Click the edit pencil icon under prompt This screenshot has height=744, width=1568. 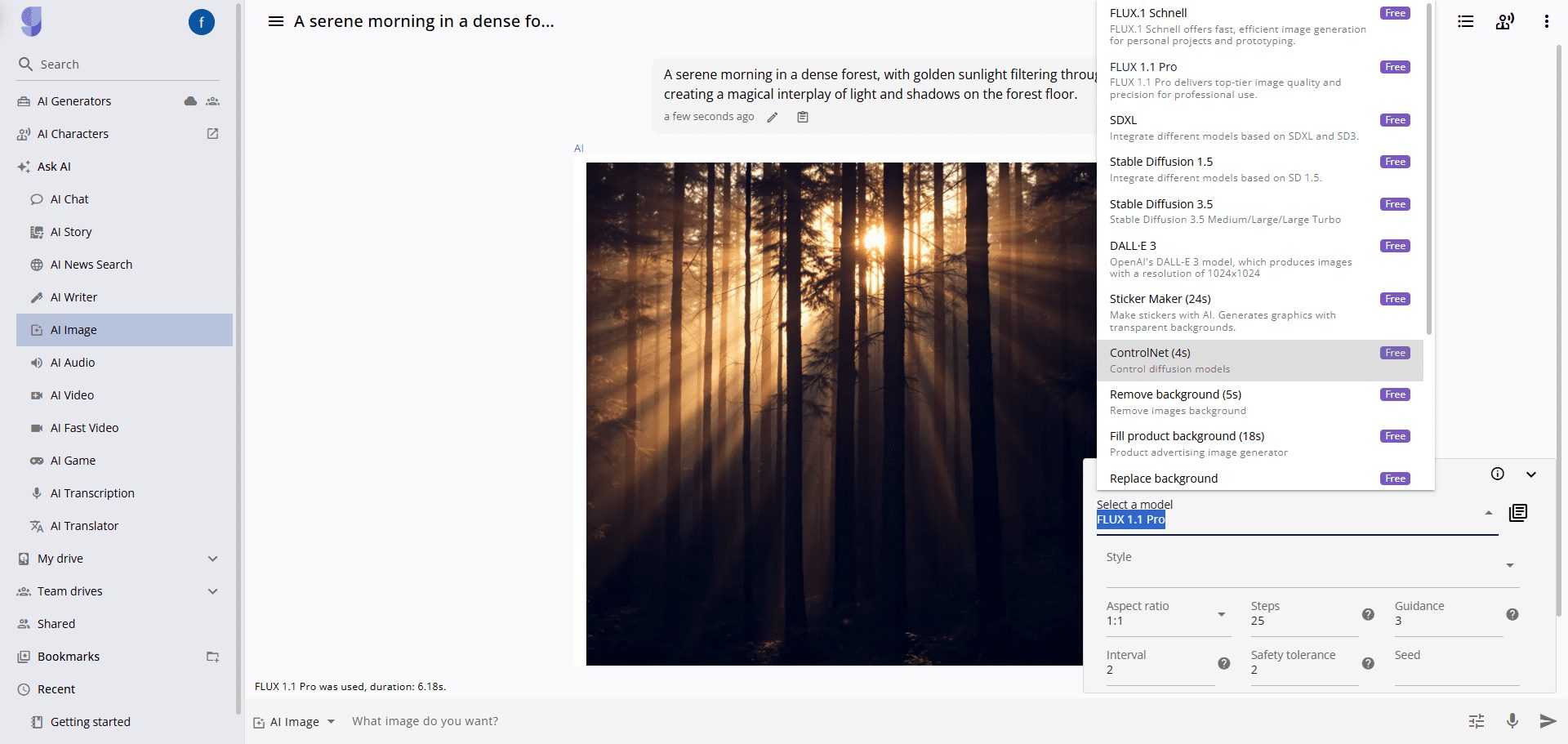(x=773, y=117)
